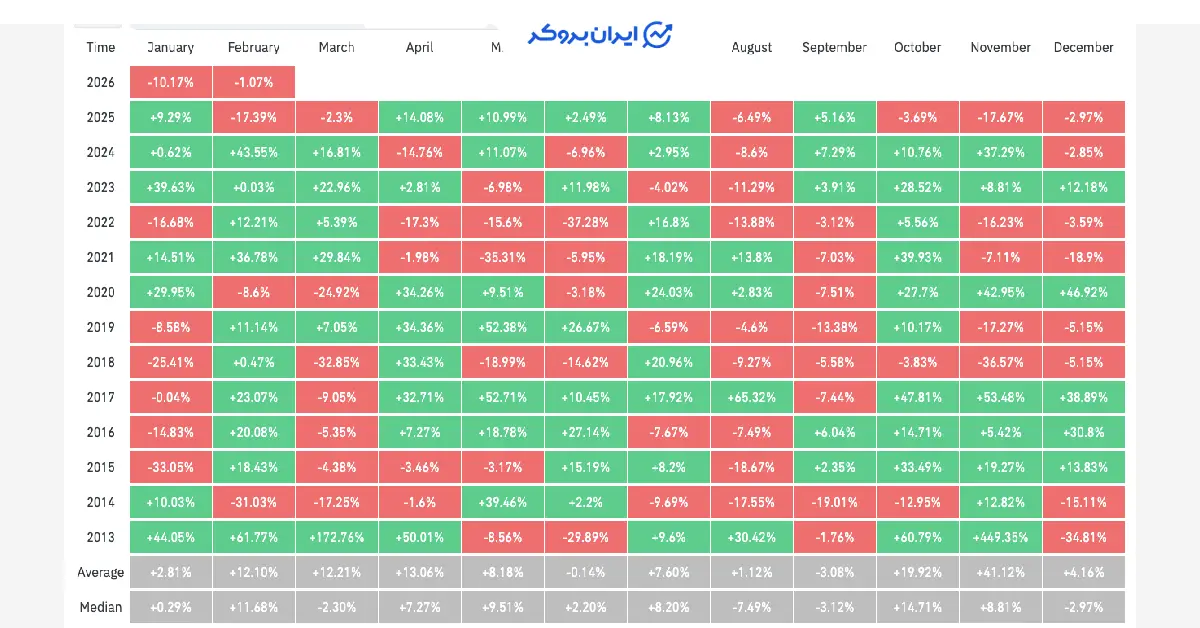
Task: Click the +41.12% November average cell
Action: [1000, 572]
